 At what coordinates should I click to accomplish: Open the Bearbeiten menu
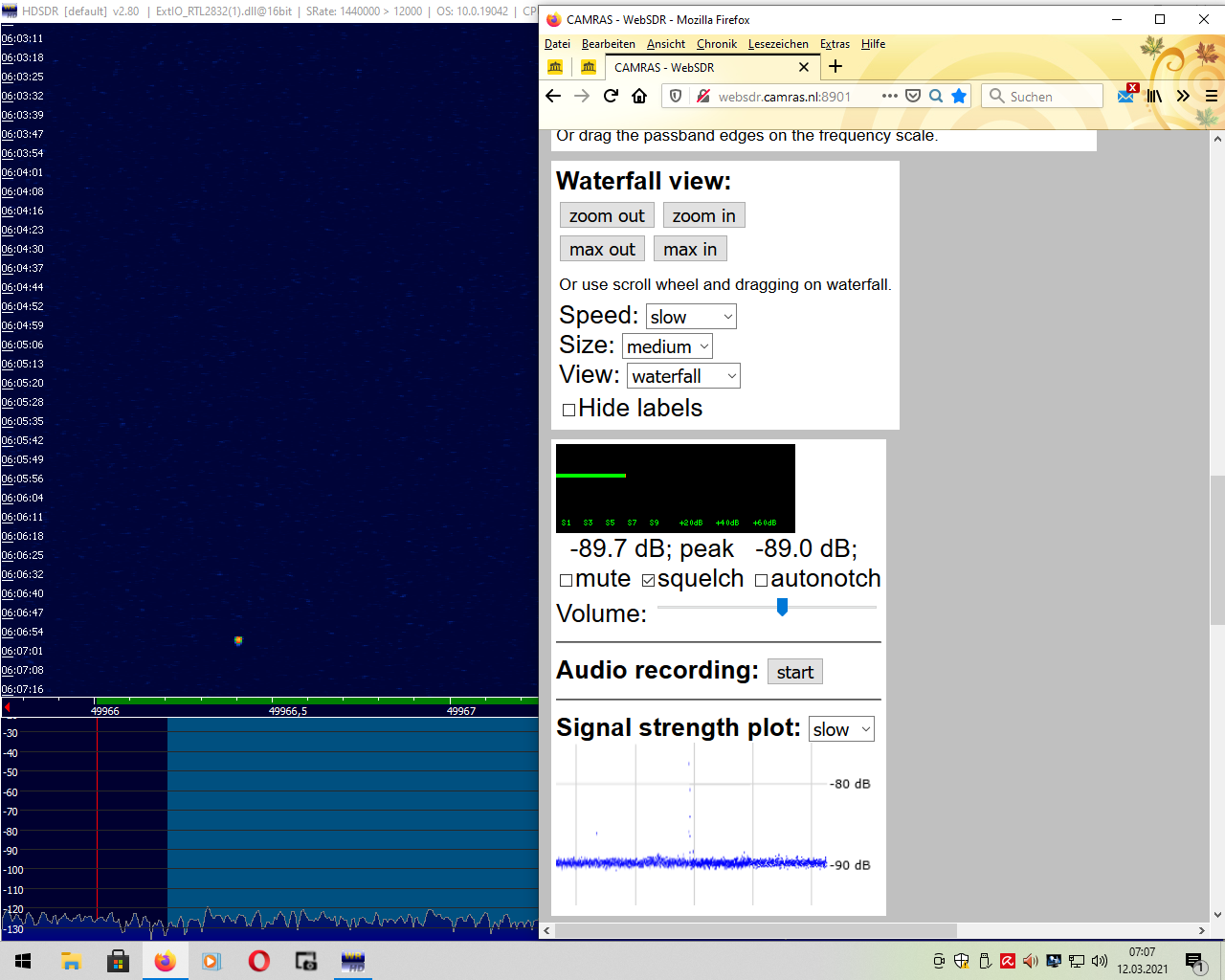tap(609, 44)
